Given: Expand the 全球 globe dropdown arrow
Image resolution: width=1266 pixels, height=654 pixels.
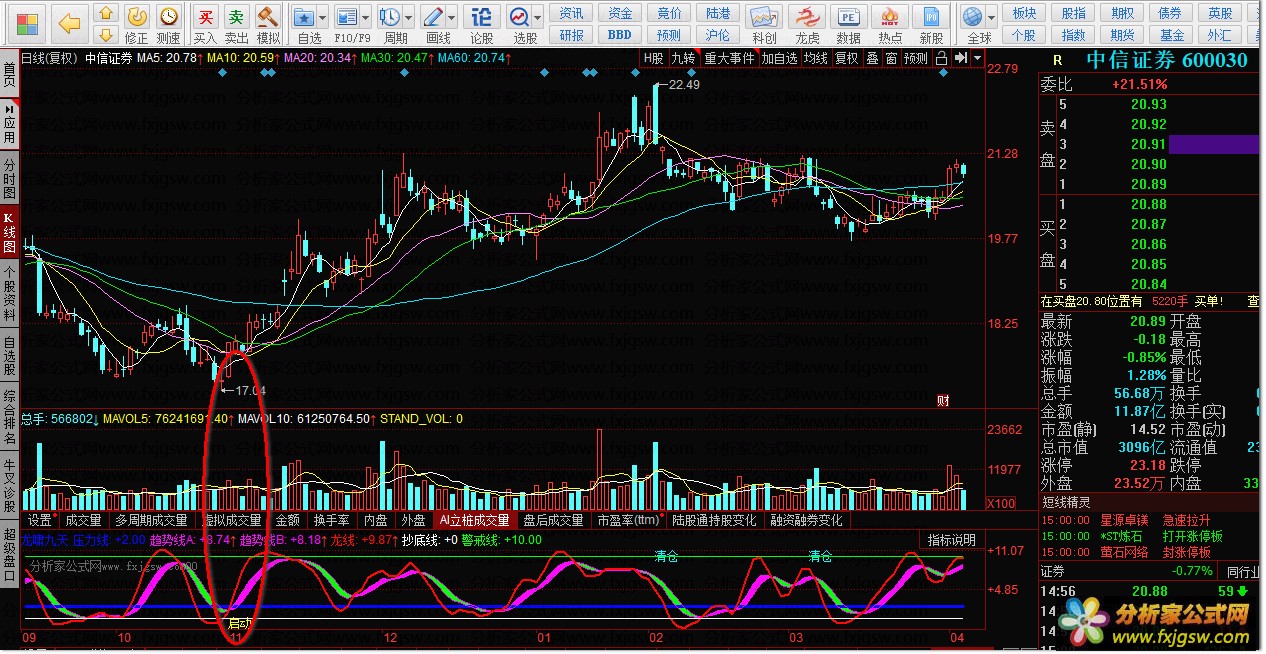Looking at the screenshot, I should (x=992, y=18).
